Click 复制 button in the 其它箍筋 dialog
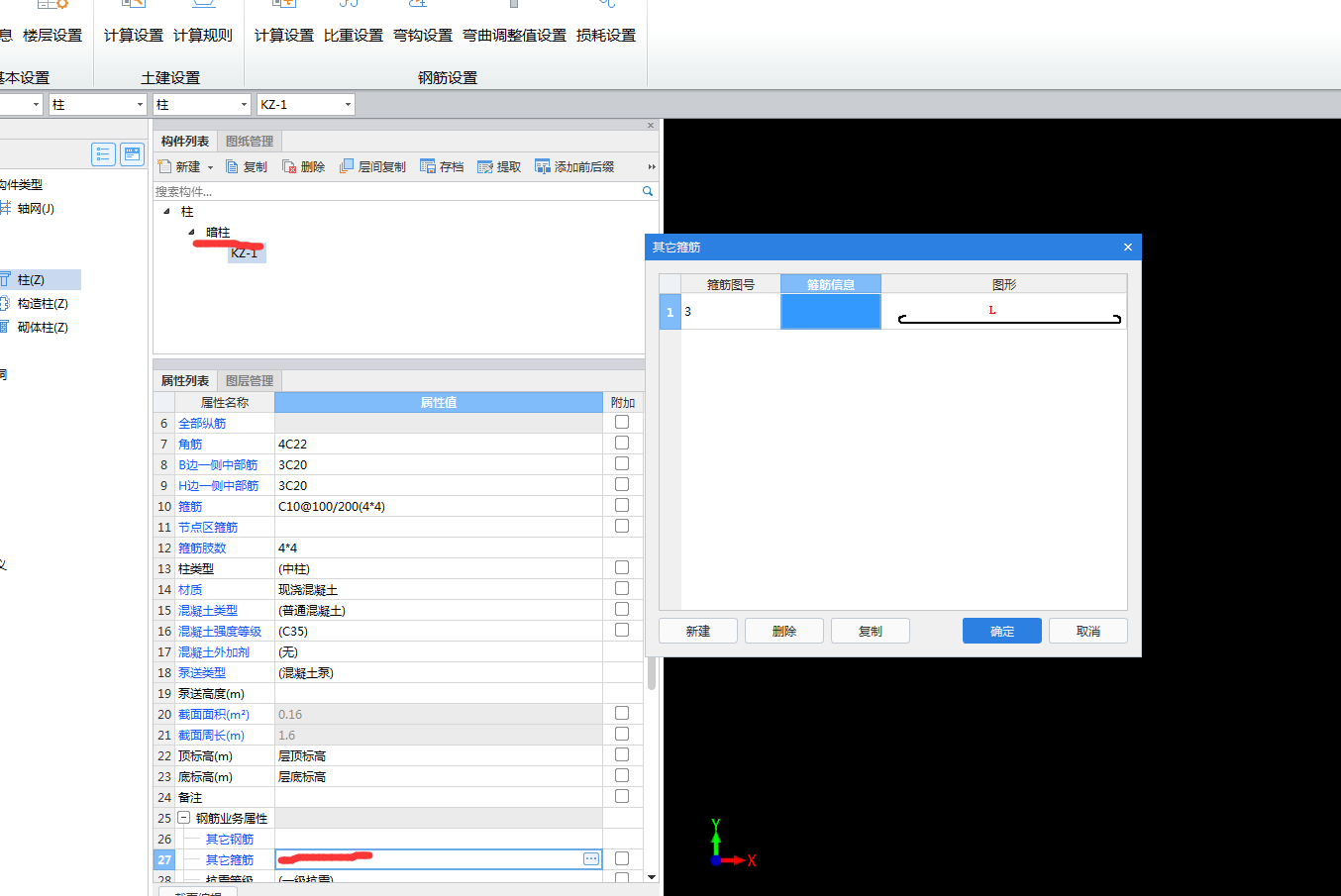This screenshot has width=1341, height=896. click(871, 631)
